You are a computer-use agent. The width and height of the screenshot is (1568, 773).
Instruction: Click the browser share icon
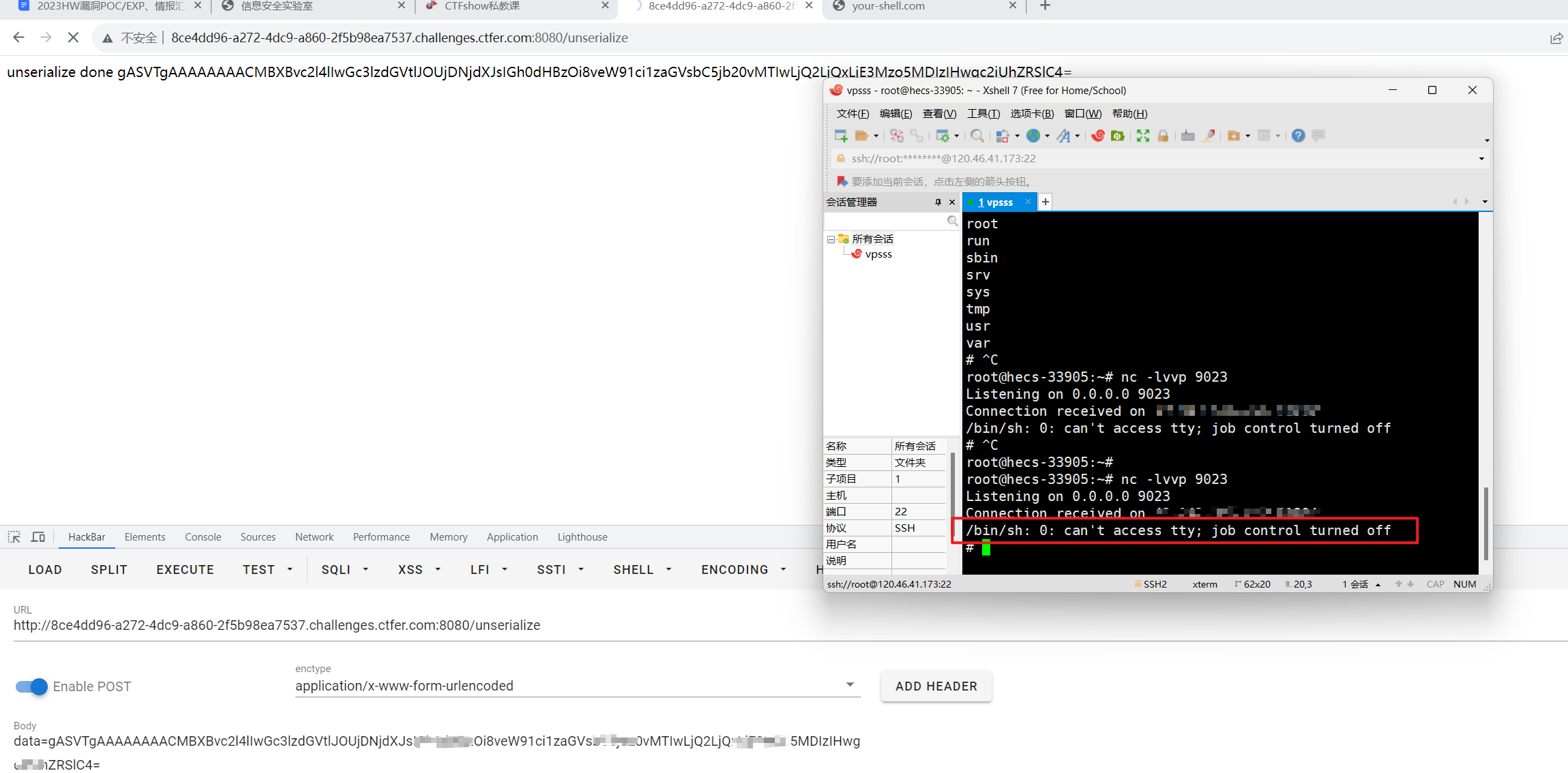[1556, 38]
